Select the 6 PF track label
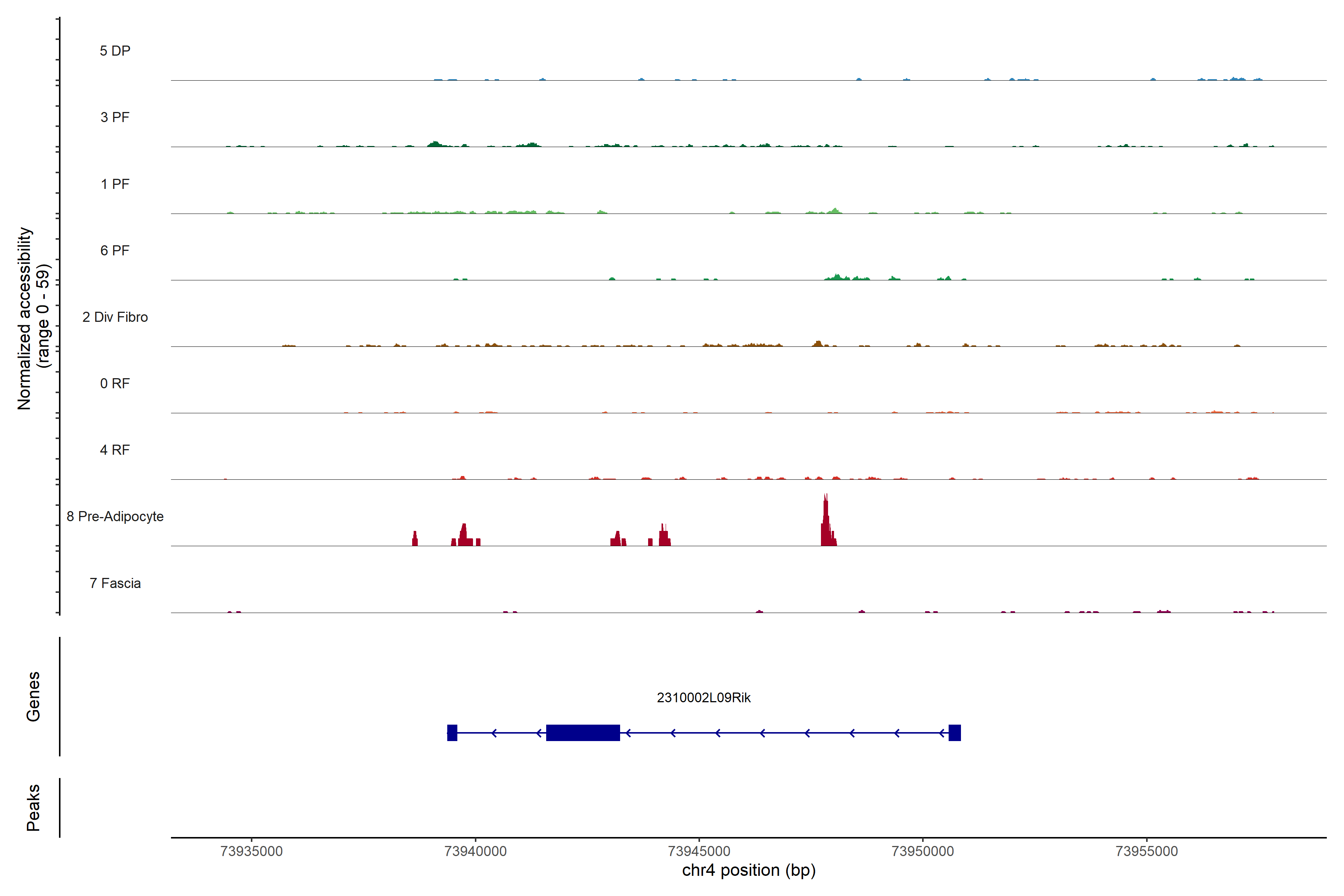This screenshot has height=896, width=1344. pyautogui.click(x=115, y=250)
